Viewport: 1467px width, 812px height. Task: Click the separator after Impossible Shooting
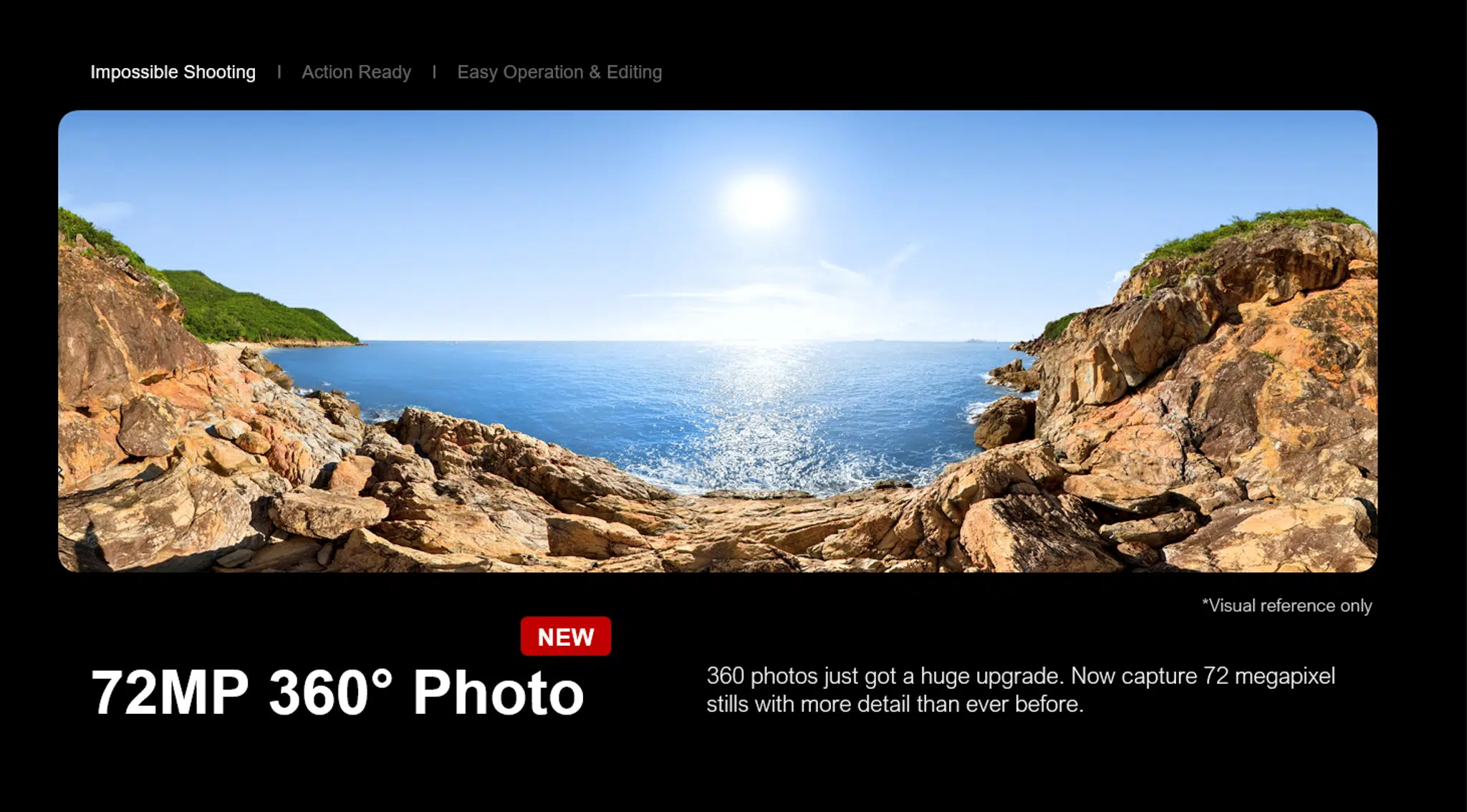pyautogui.click(x=279, y=72)
